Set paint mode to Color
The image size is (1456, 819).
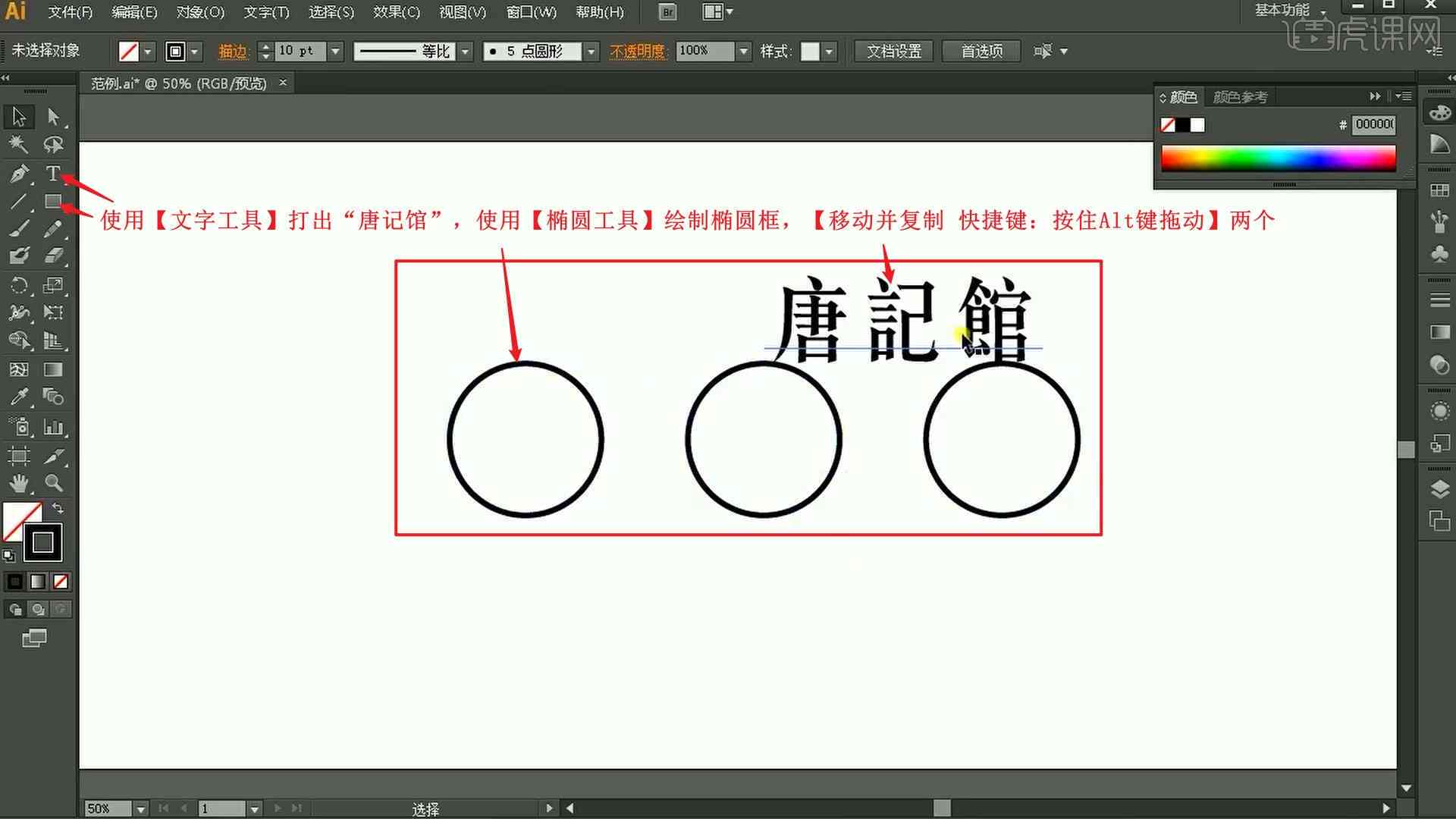coord(14,582)
